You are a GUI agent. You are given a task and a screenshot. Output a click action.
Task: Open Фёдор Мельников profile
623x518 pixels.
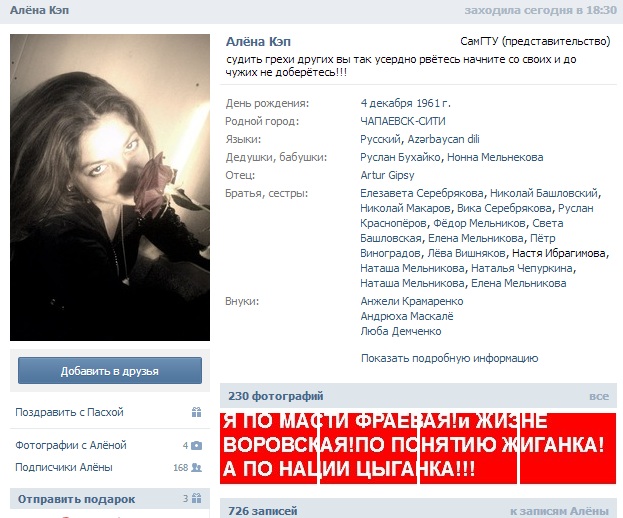coord(479,223)
